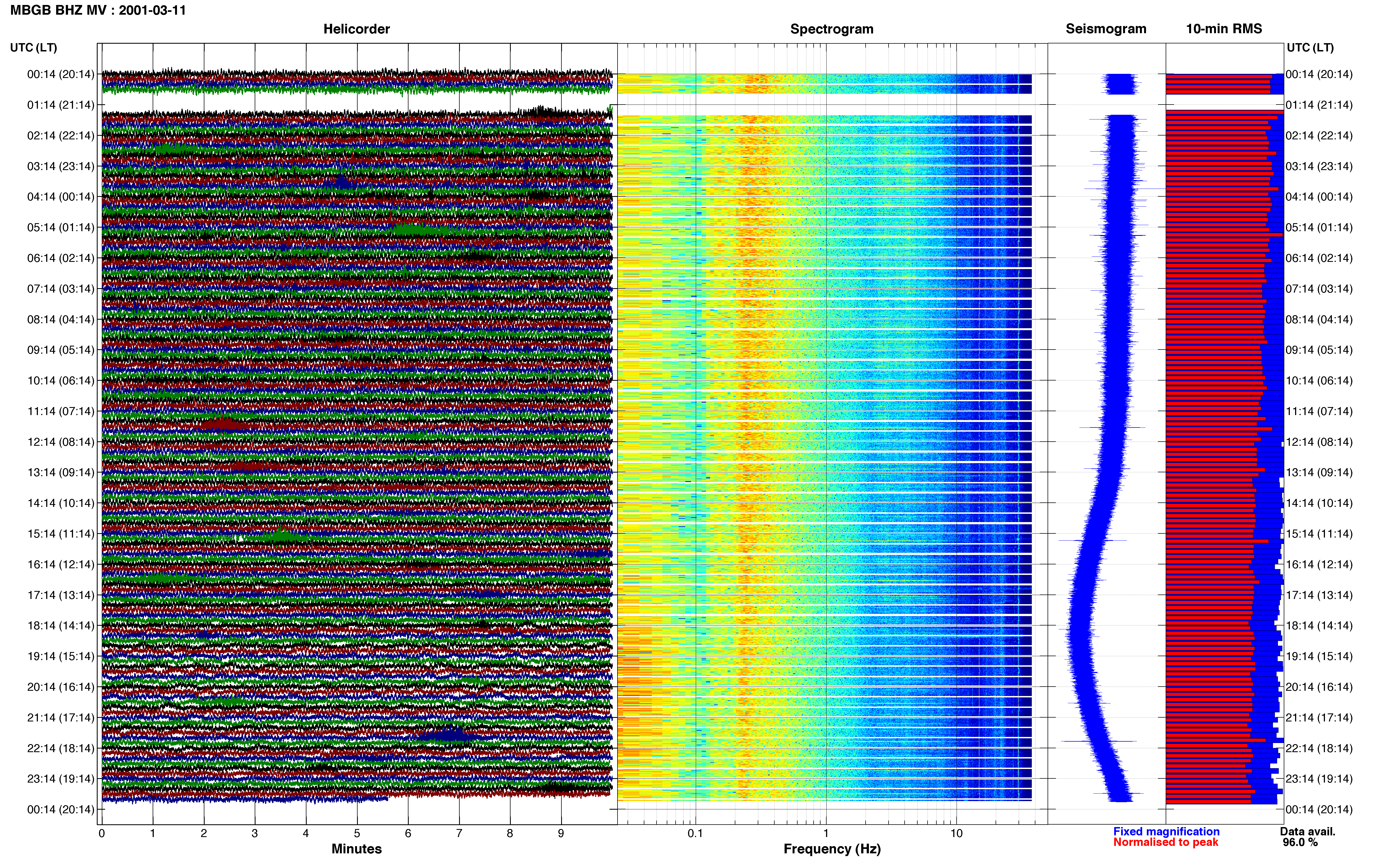The height and width of the screenshot is (868, 1388).
Task: Click left time label '17:14 (13:14)'
Action: 61,595
